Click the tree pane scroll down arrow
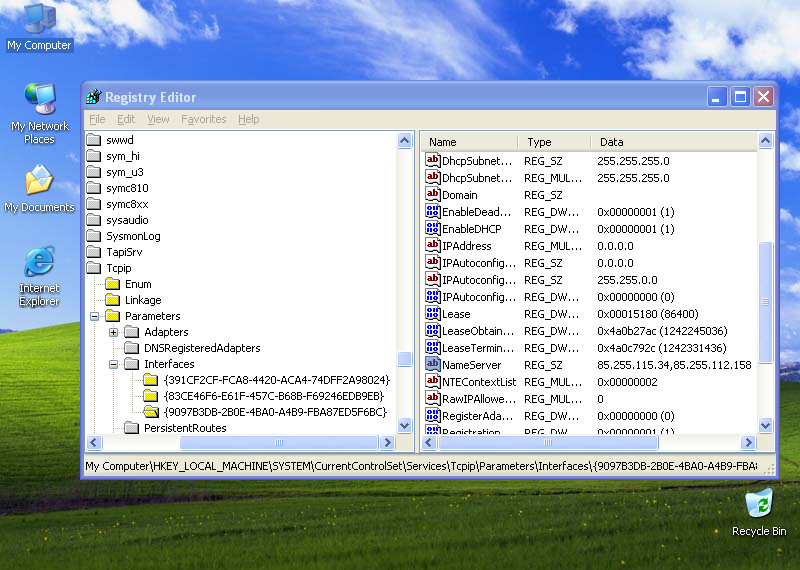 (405, 425)
